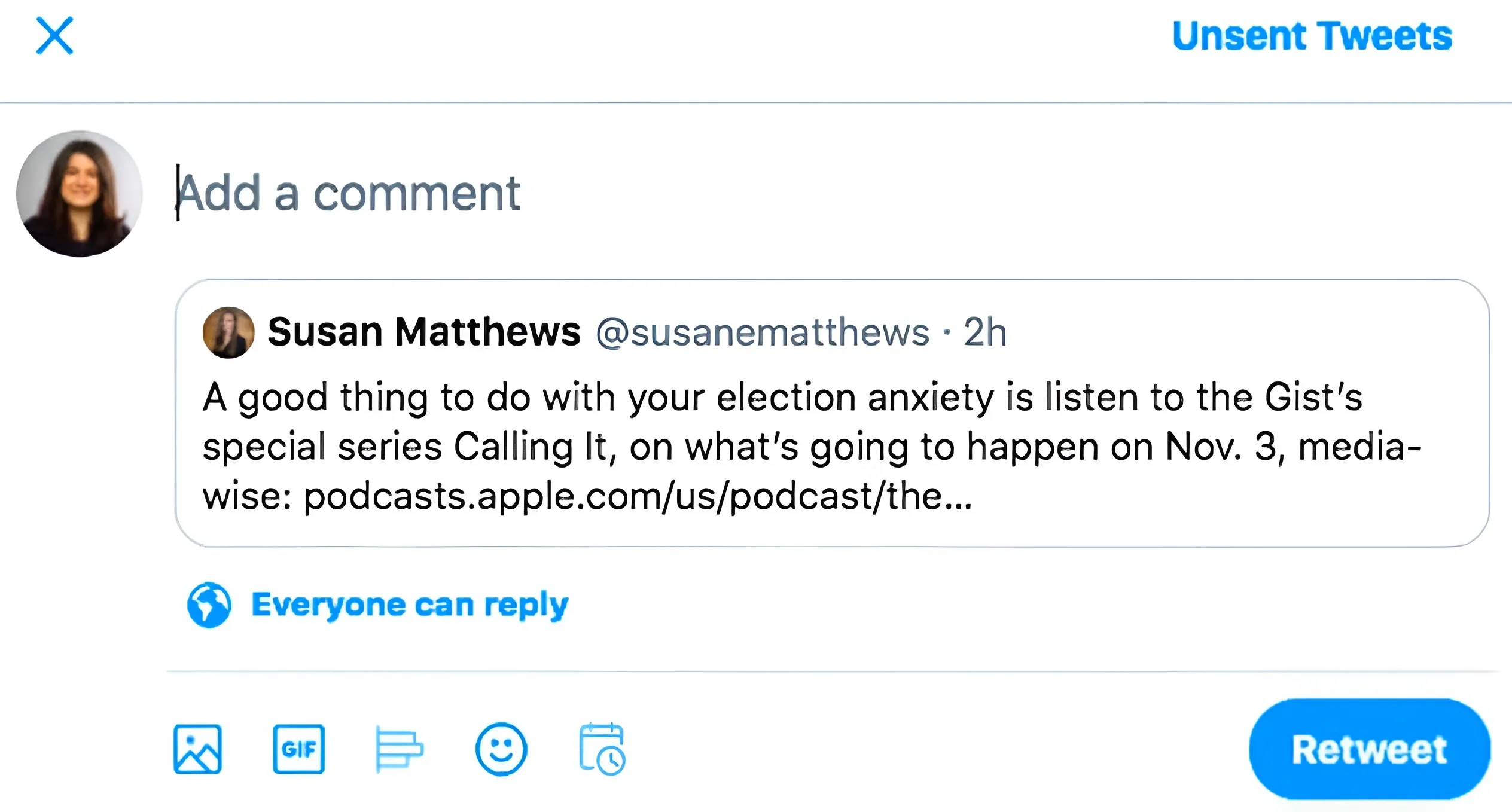Click the 2h timestamp on quoted tweet

click(x=984, y=332)
